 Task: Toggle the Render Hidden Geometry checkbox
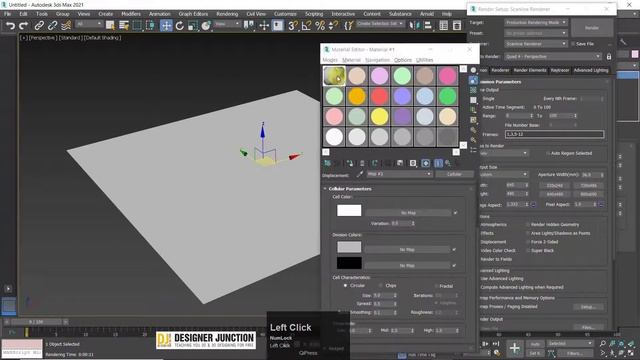coord(528,224)
